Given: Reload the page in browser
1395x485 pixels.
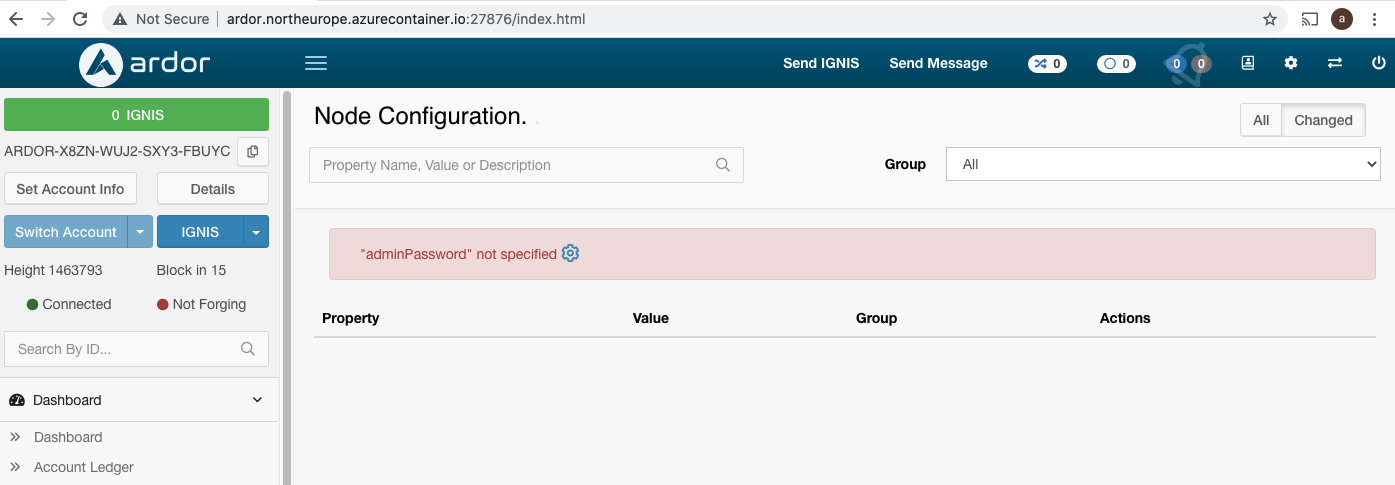Looking at the screenshot, I should pyautogui.click(x=80, y=19).
